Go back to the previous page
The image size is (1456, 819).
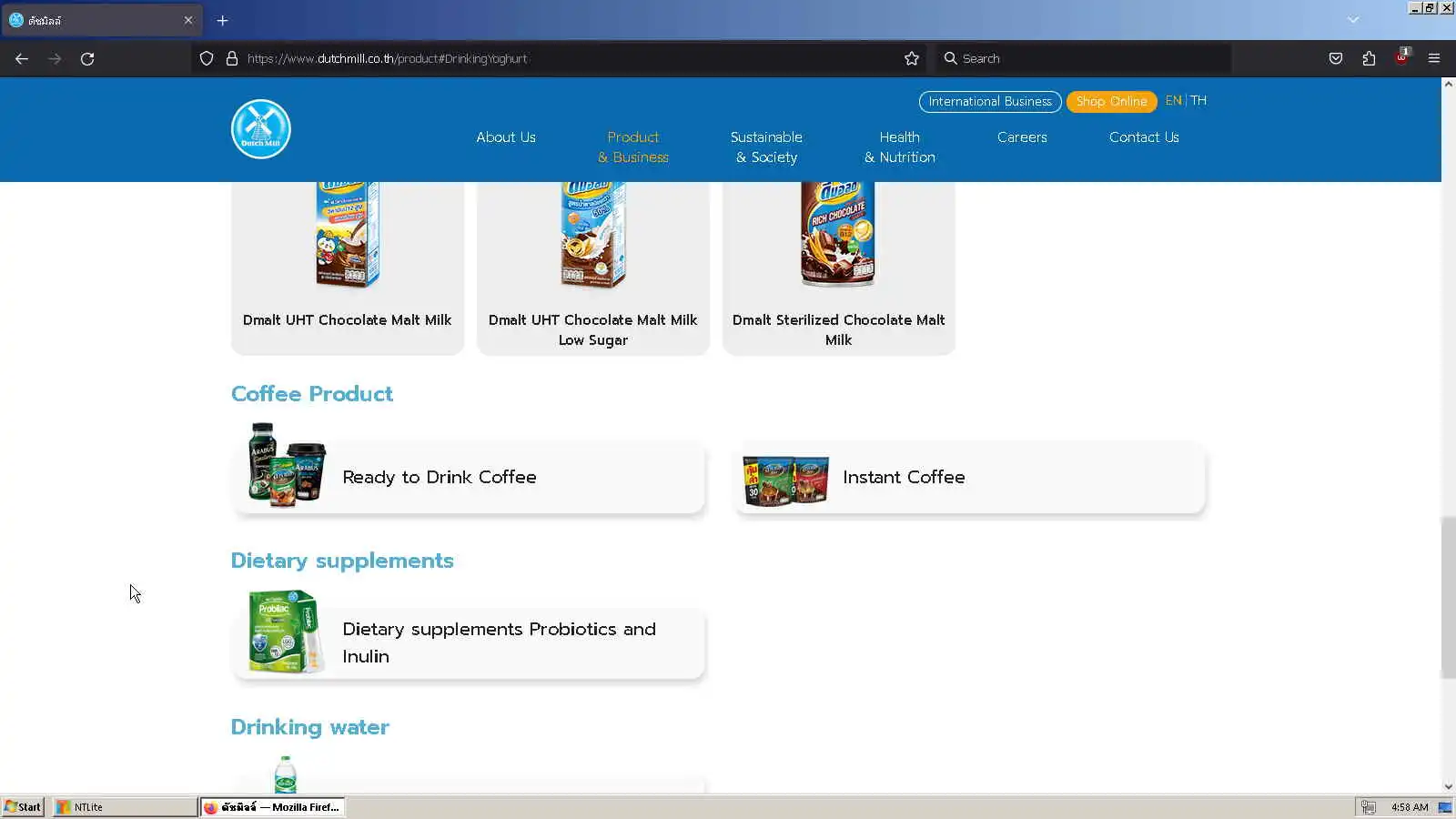pos(22,58)
